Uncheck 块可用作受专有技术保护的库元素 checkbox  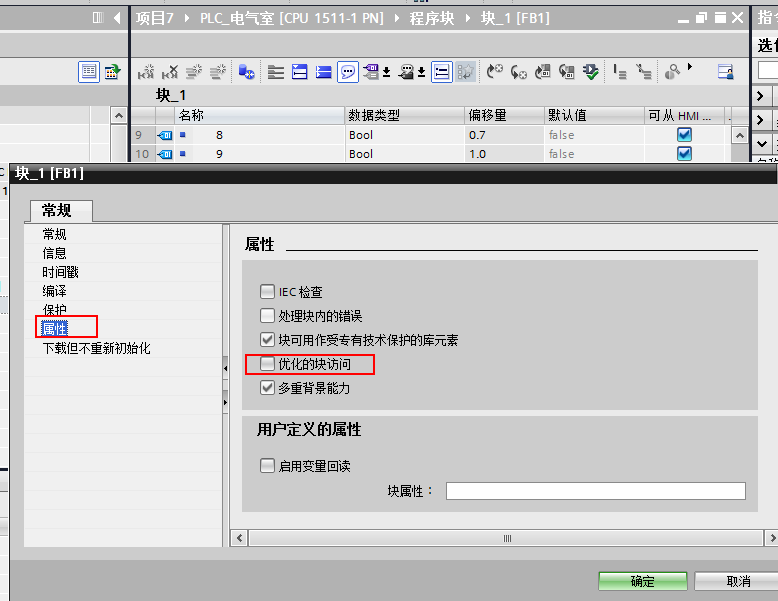[x=267, y=339]
